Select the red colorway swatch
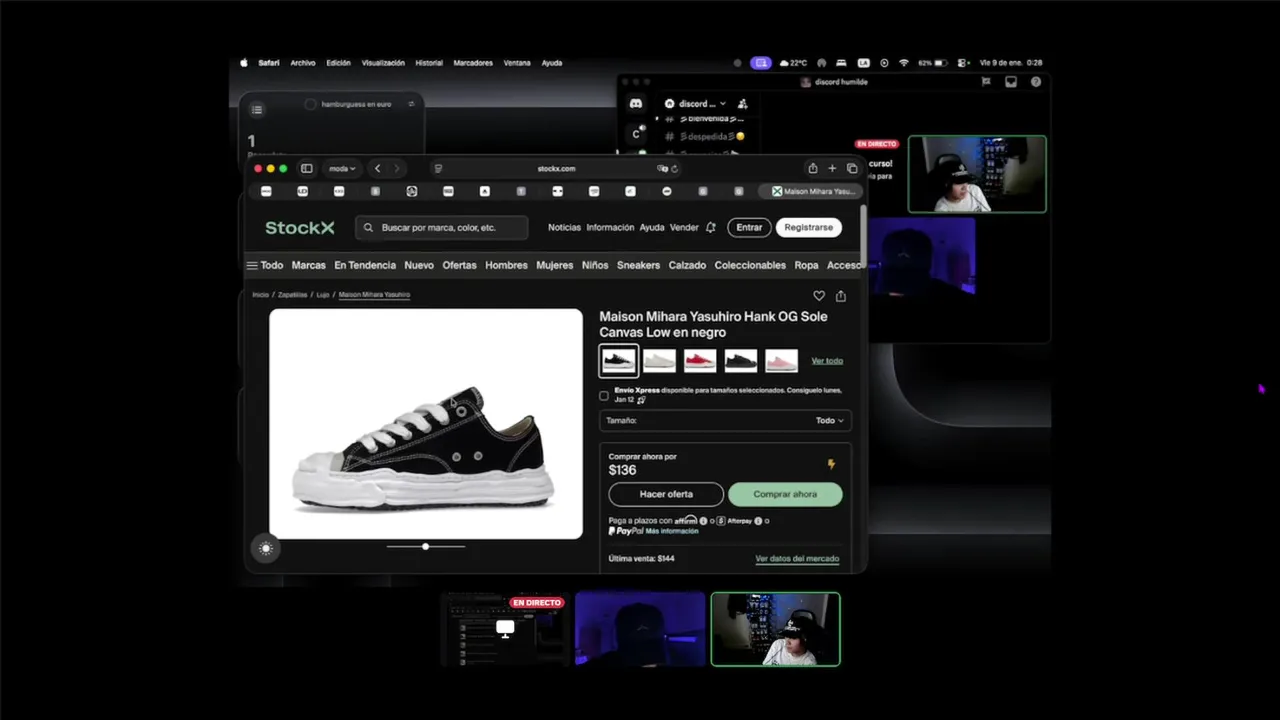The width and height of the screenshot is (1280, 720). (x=700, y=360)
